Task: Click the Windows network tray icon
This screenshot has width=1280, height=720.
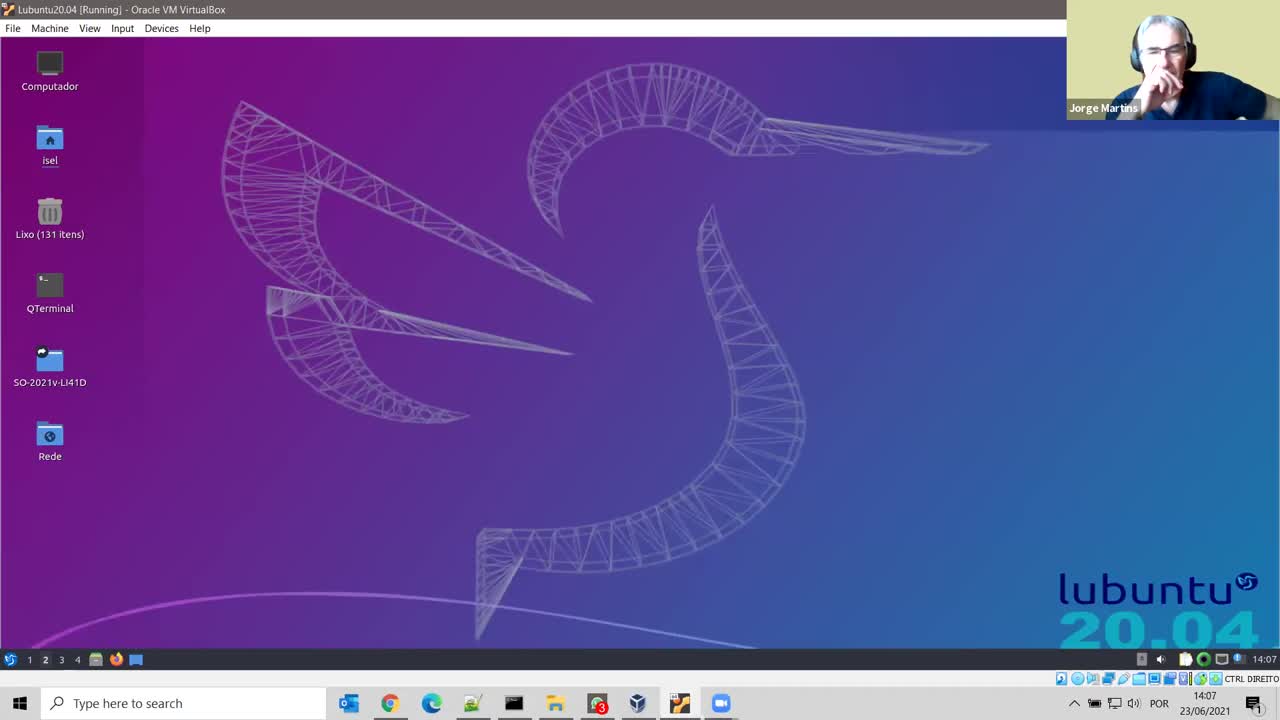Action: [x=1114, y=703]
